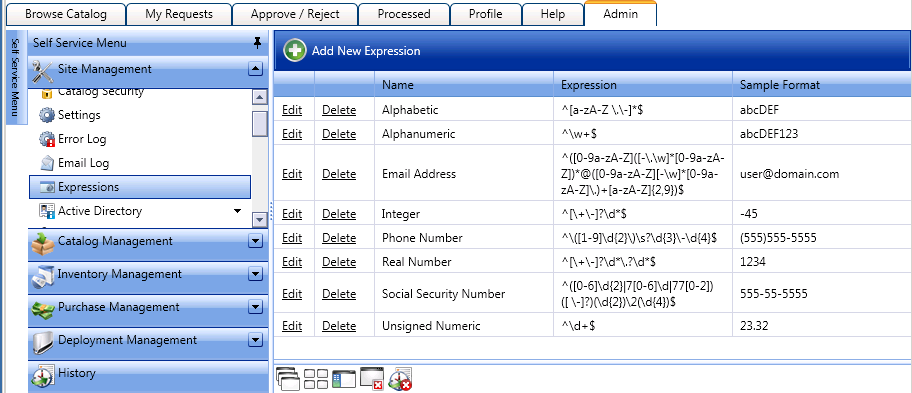Go to the Processed tab
The width and height of the screenshot is (912, 393).
(404, 14)
